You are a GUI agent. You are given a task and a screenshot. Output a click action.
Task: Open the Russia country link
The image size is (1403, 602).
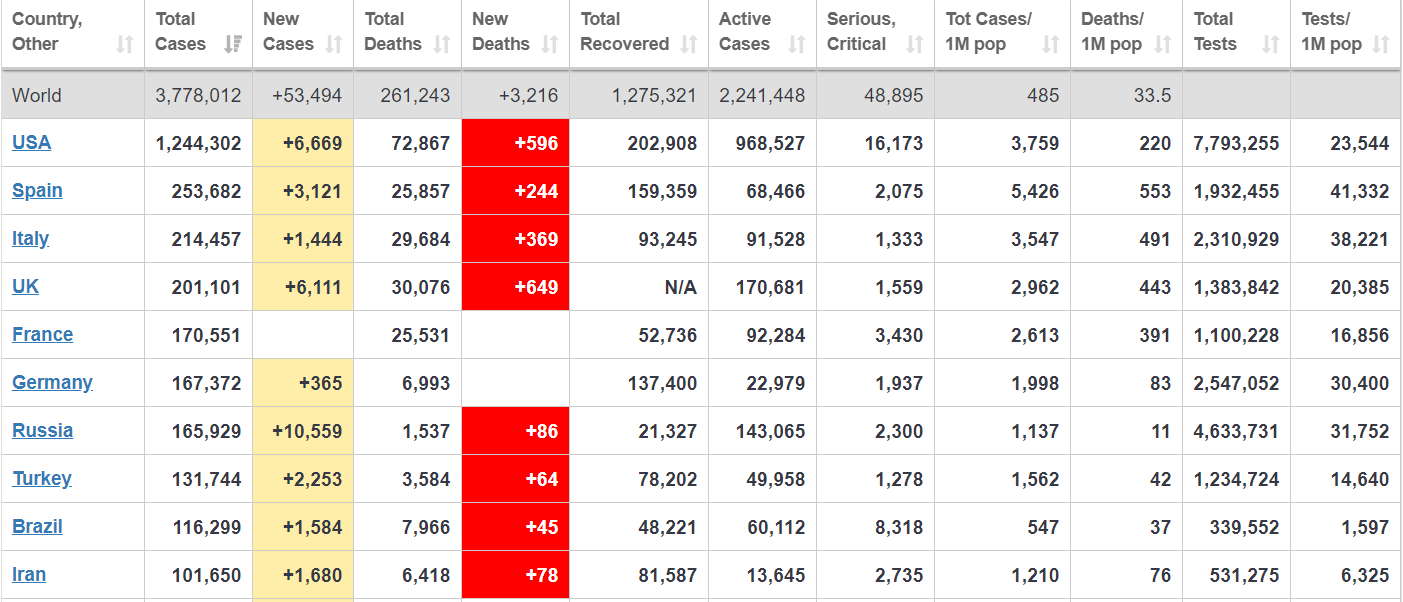click(42, 431)
